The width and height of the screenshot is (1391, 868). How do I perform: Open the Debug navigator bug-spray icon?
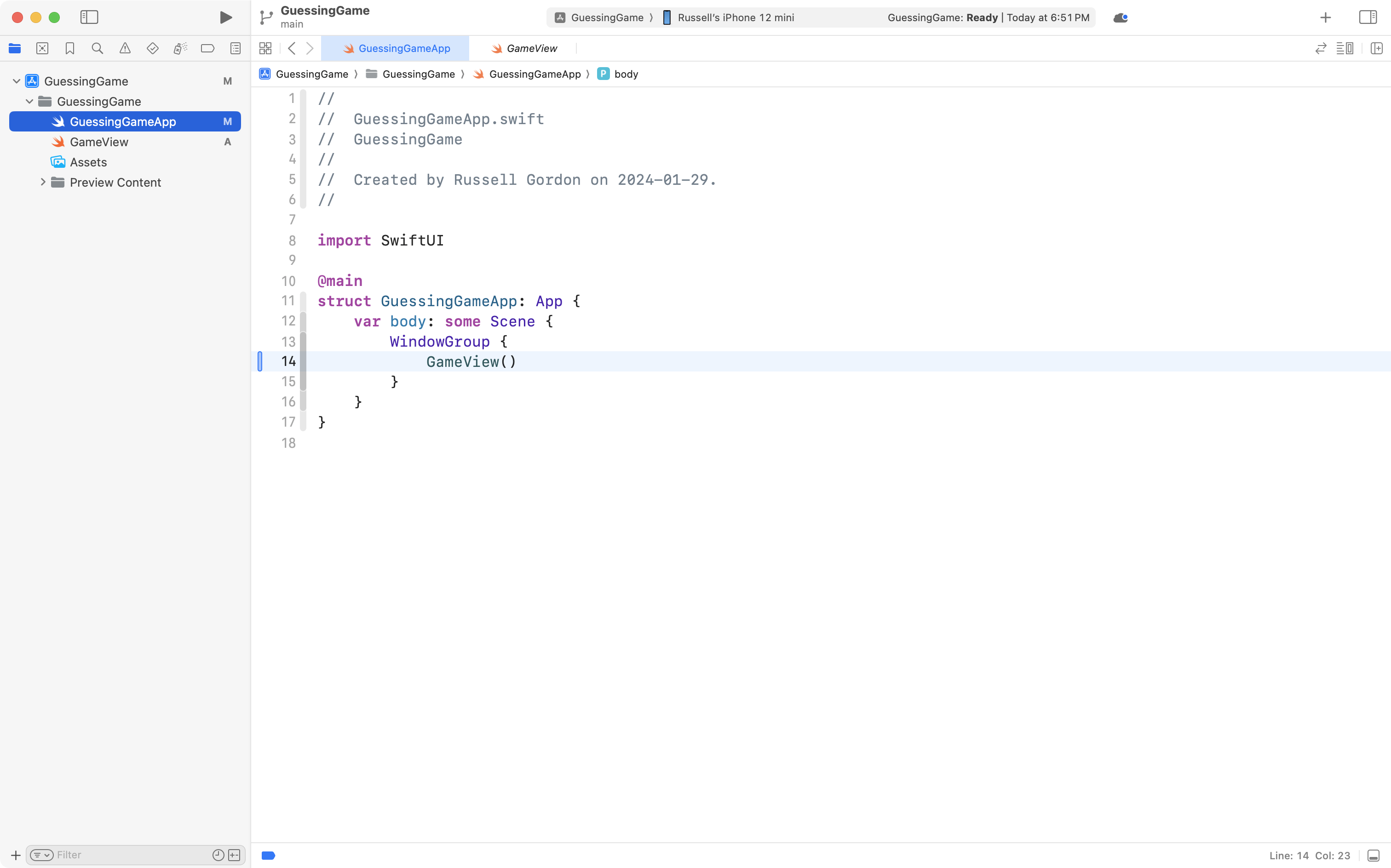point(180,48)
